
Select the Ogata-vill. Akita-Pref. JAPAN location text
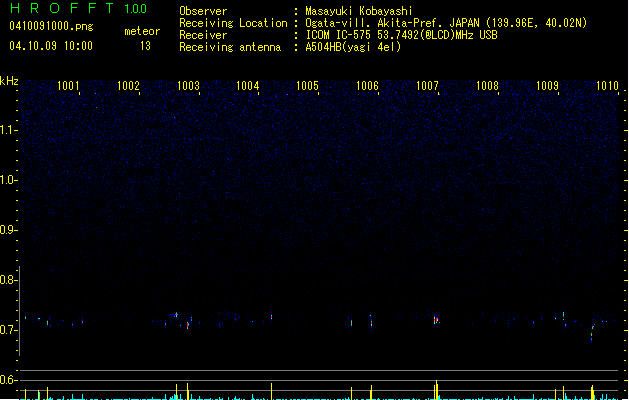(446, 23)
